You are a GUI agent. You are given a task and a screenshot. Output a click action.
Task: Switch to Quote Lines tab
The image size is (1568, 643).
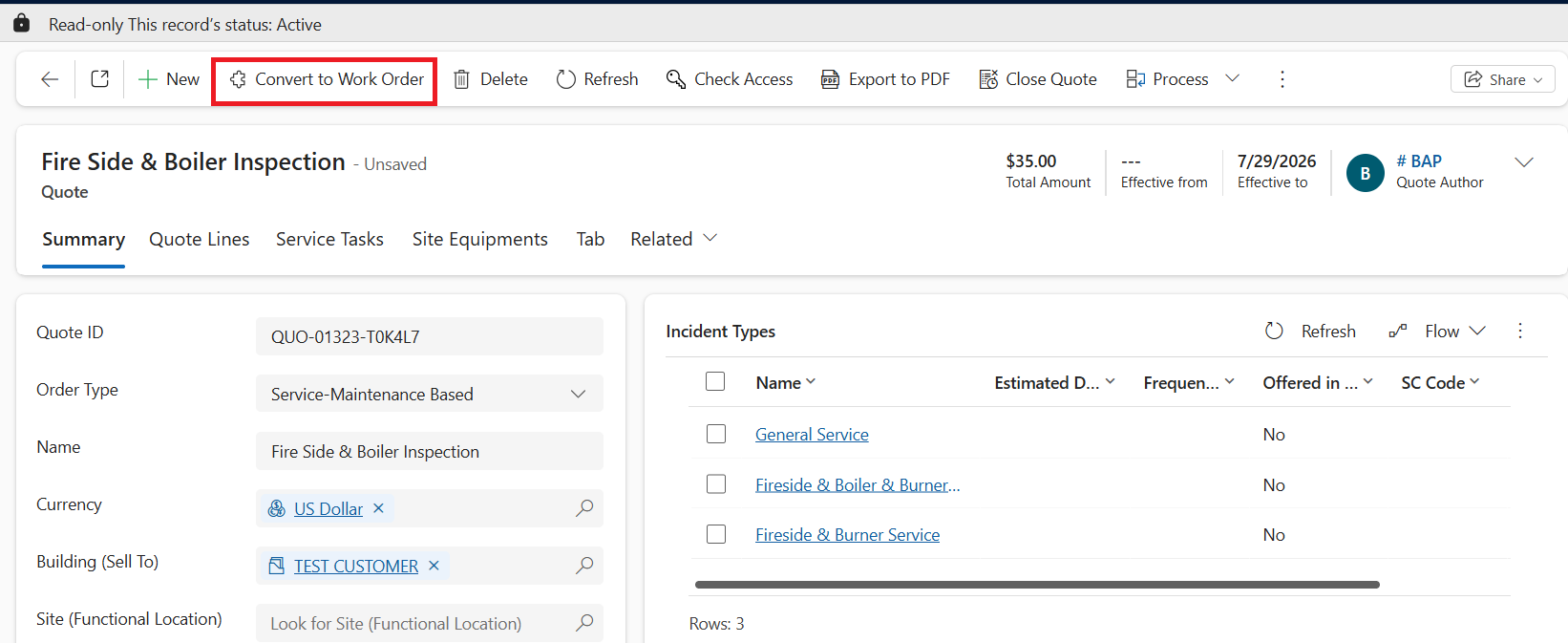(x=200, y=240)
